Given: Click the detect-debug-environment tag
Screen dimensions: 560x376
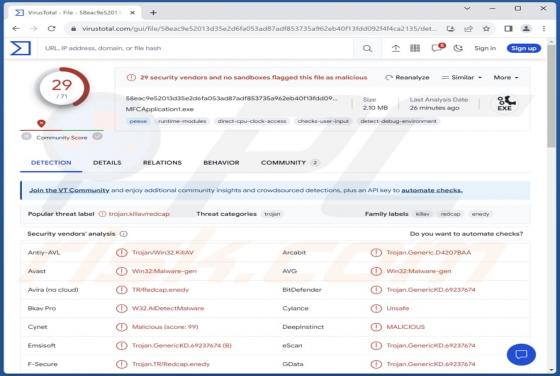Looking at the screenshot, I should pyautogui.click(x=398, y=121).
